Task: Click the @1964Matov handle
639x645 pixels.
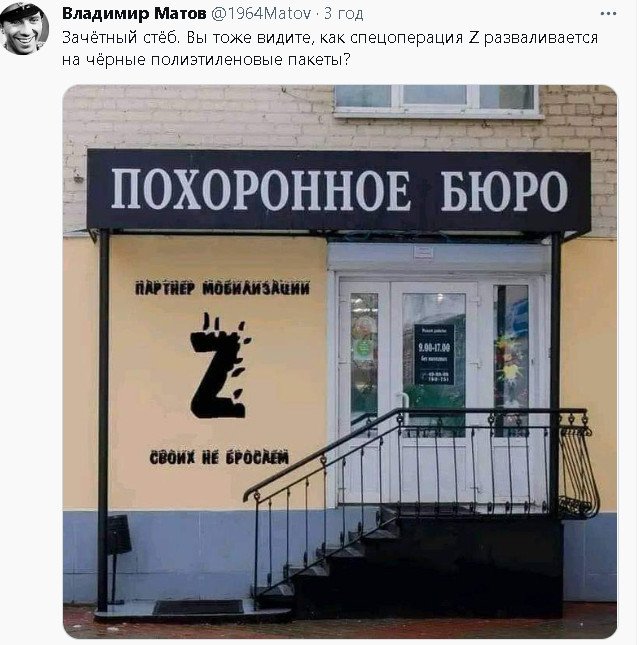Action: point(261,14)
